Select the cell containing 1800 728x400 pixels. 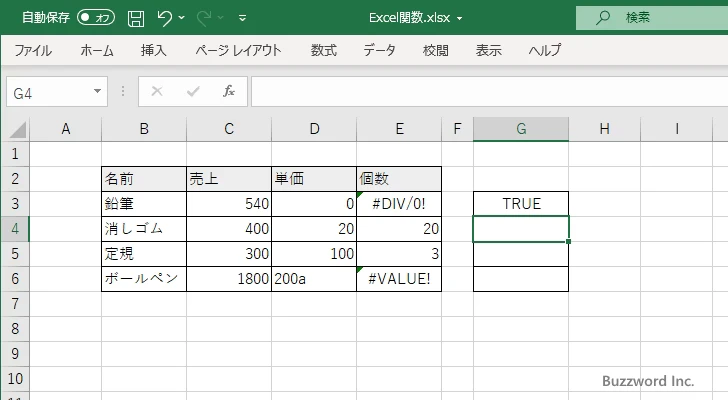[229, 279]
